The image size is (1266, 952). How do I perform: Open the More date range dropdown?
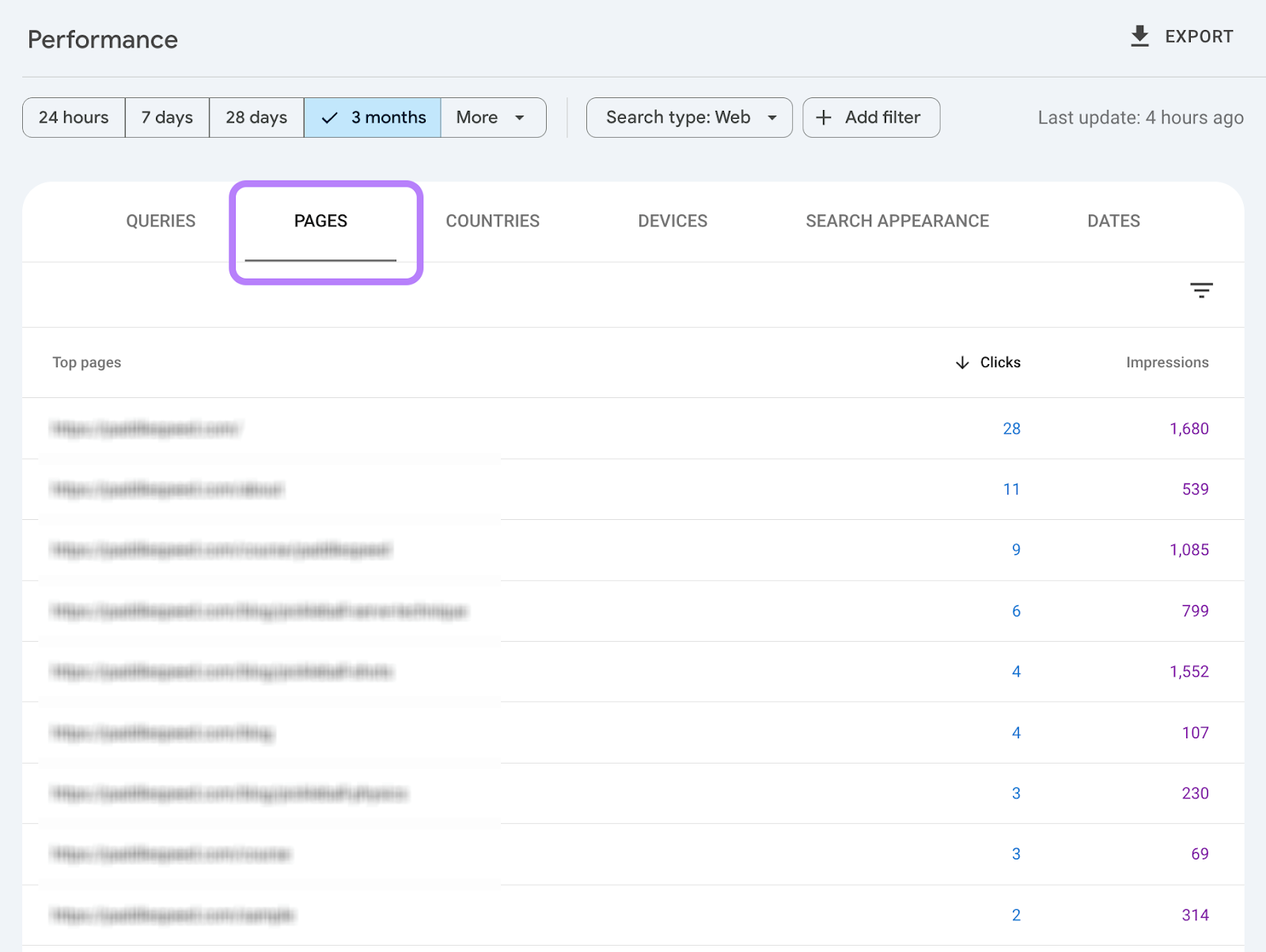pos(491,117)
